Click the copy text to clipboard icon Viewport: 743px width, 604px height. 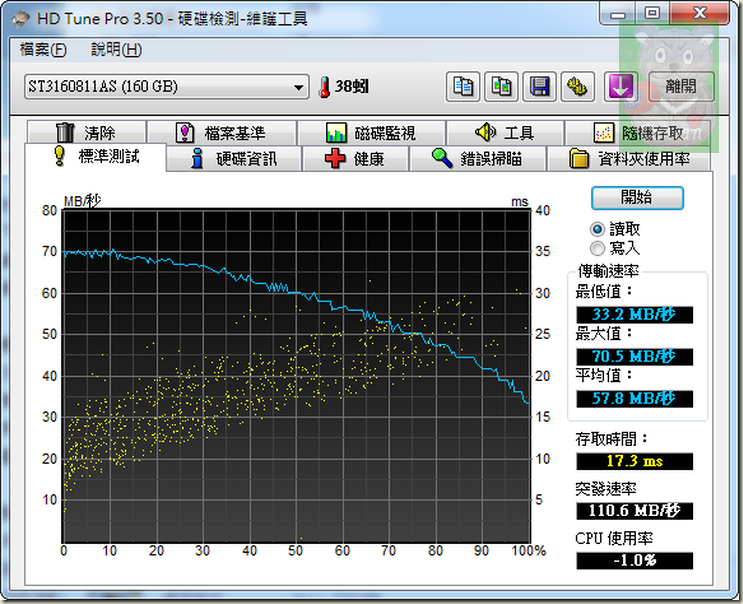pyautogui.click(x=464, y=87)
